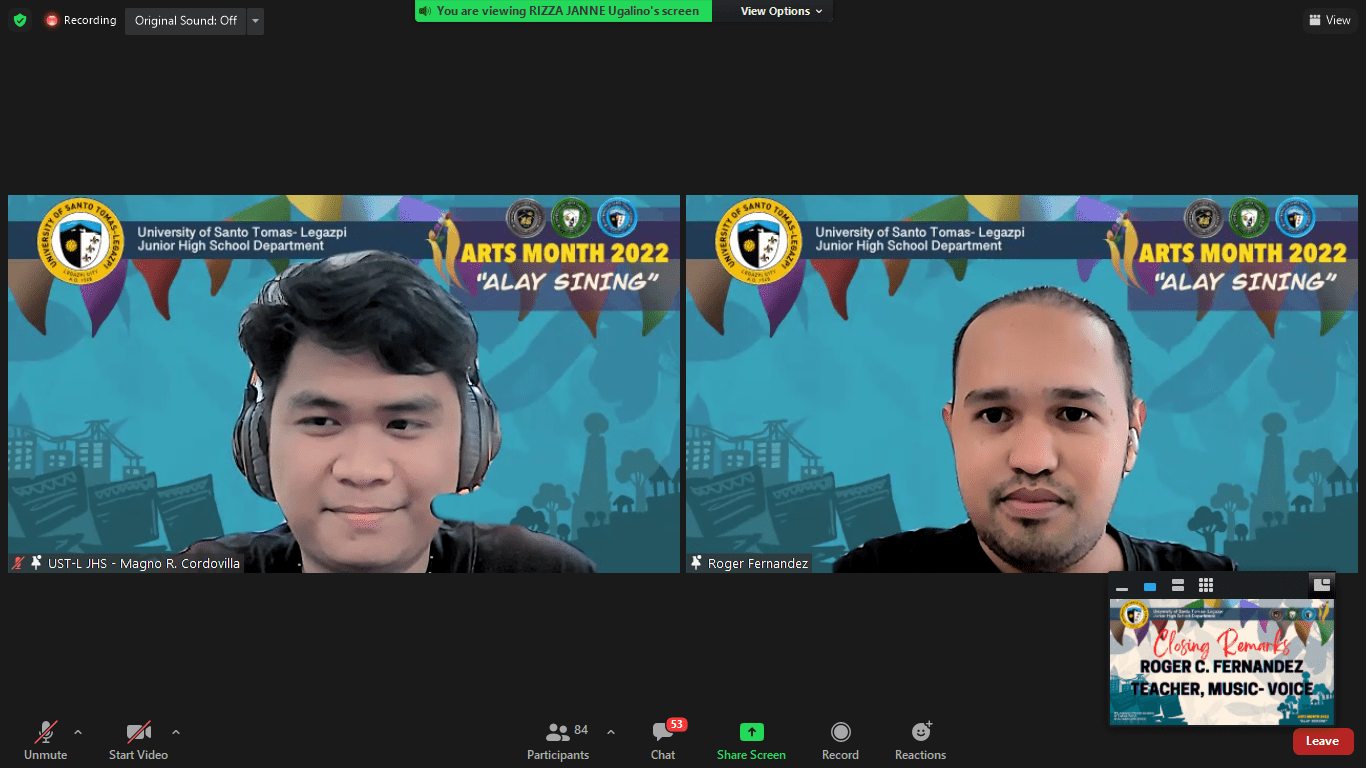Leave the meeting
The width and height of the screenshot is (1366, 768).
pos(1322,741)
